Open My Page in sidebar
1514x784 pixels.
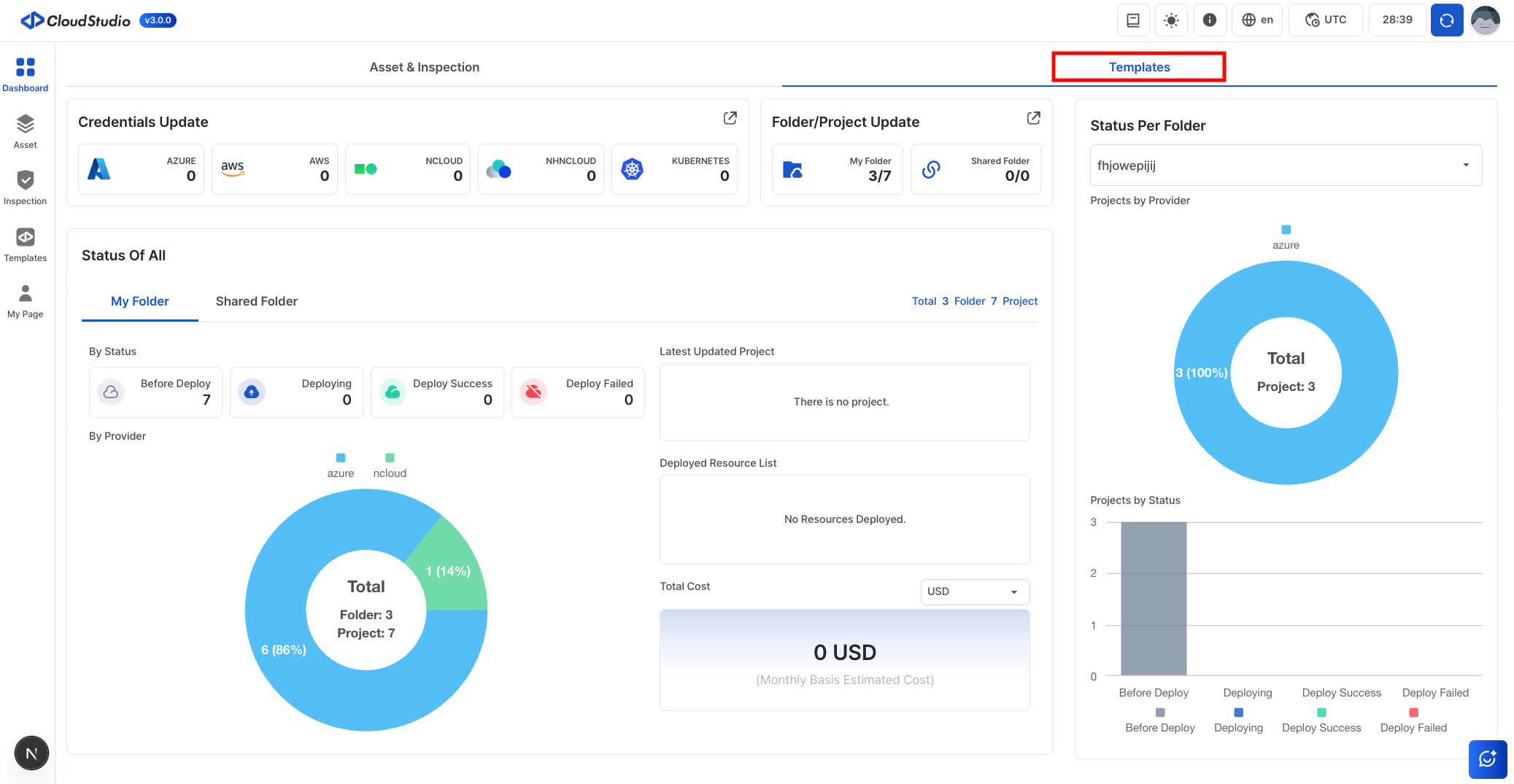[x=25, y=300]
